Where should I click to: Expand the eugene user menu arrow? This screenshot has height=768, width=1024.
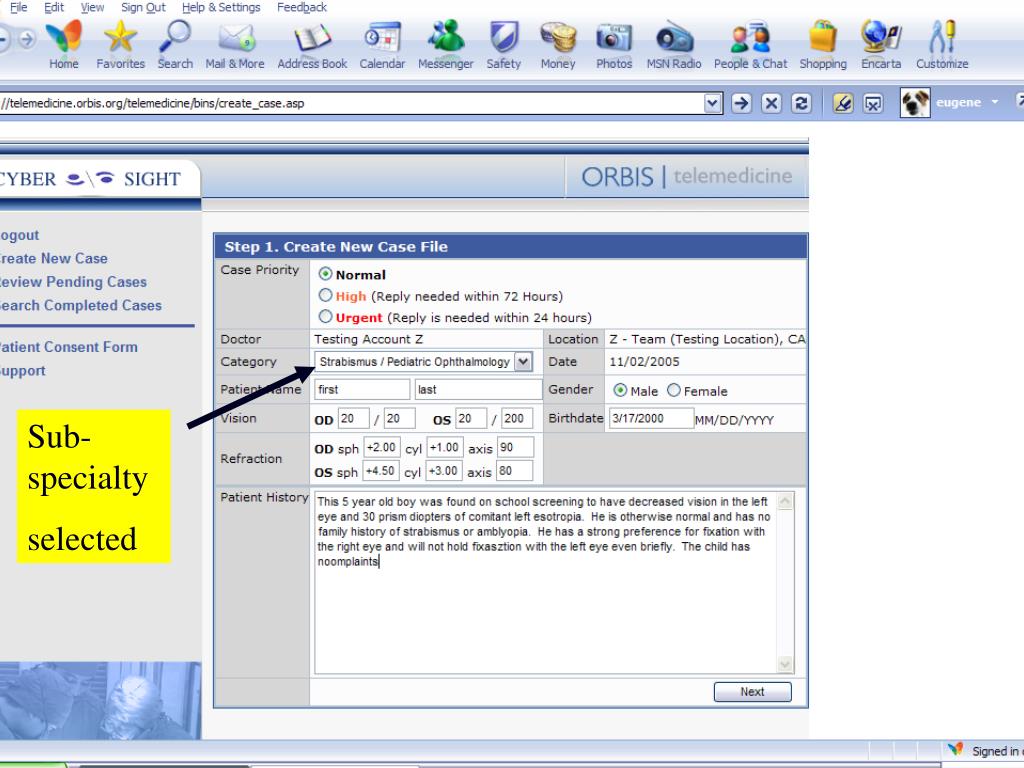(x=995, y=102)
